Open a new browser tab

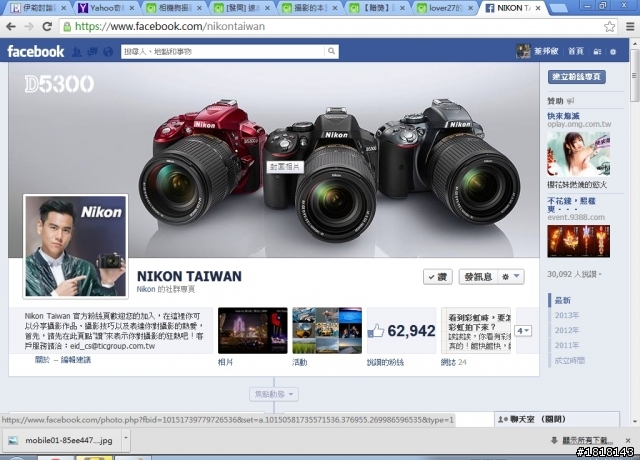click(558, 8)
